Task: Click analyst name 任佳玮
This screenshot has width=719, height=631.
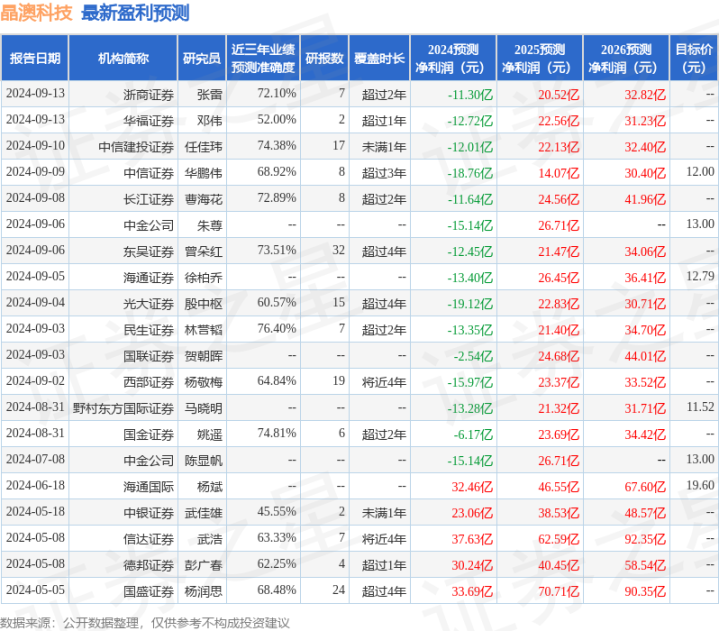Action: [x=204, y=147]
